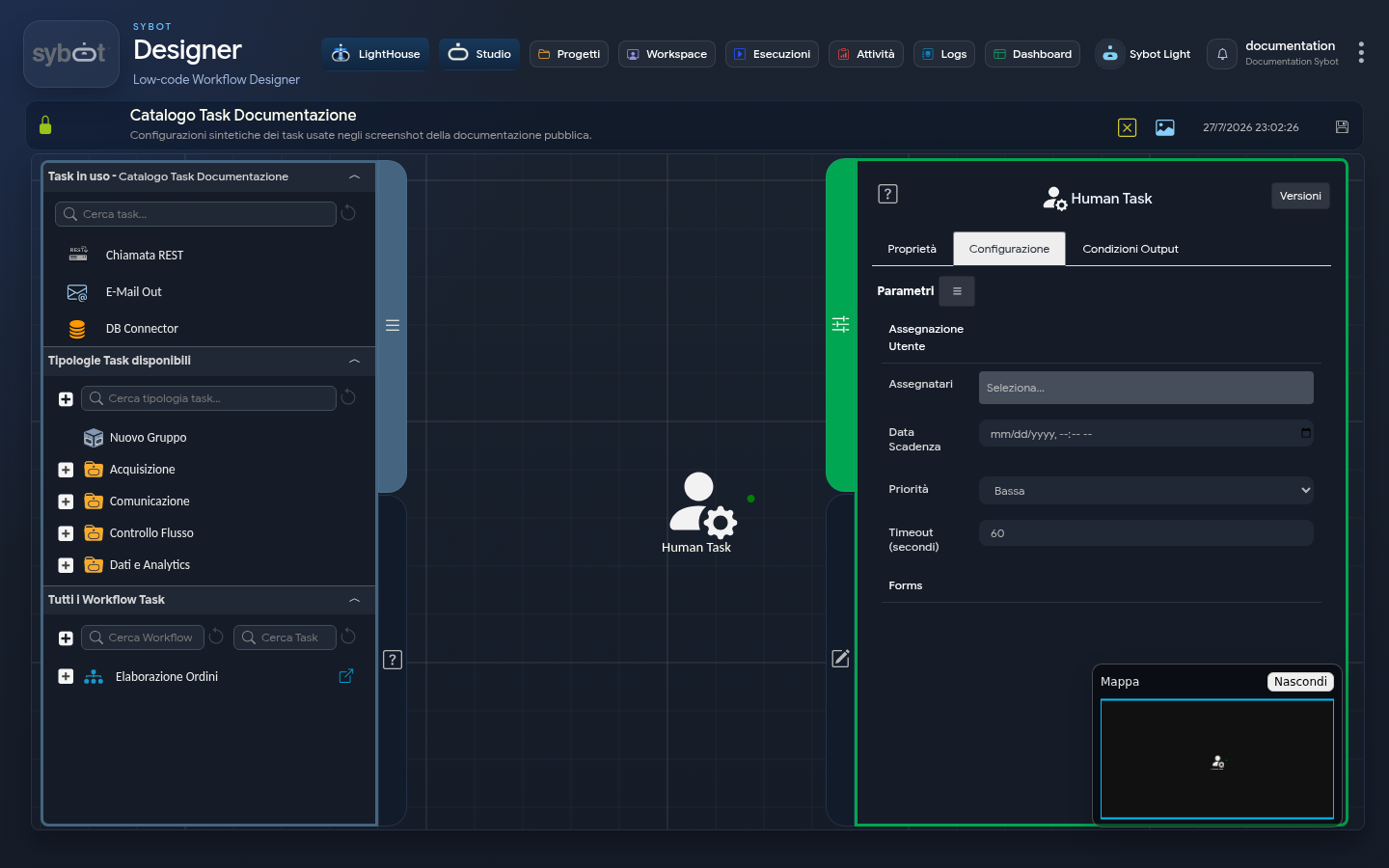Click the sliders icon on green panel
This screenshot has height=868, width=1389.
tap(841, 324)
